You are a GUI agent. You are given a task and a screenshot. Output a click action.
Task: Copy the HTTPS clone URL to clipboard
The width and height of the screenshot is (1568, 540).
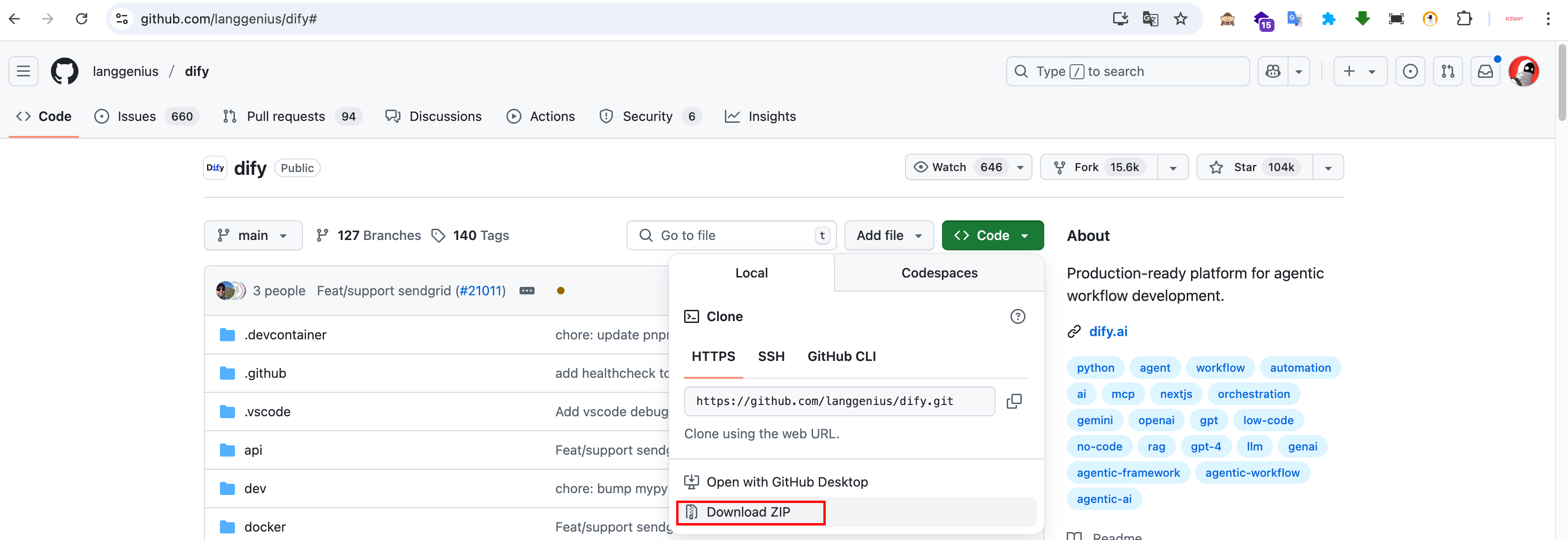[x=1014, y=401]
